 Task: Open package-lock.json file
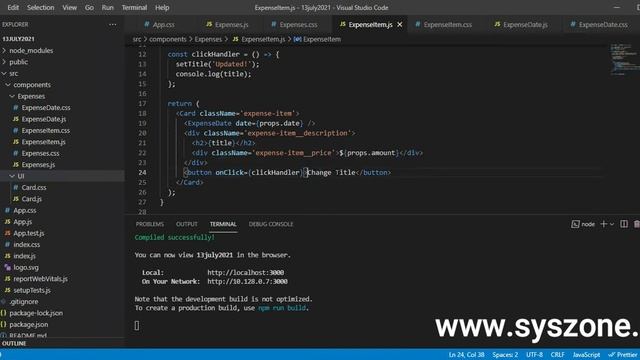36,313
